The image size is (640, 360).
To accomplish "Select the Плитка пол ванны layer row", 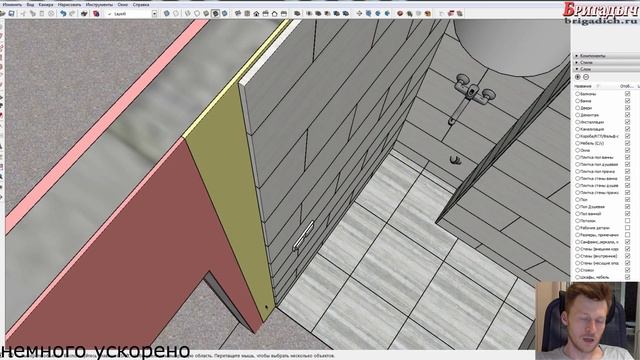I will 598,157.
